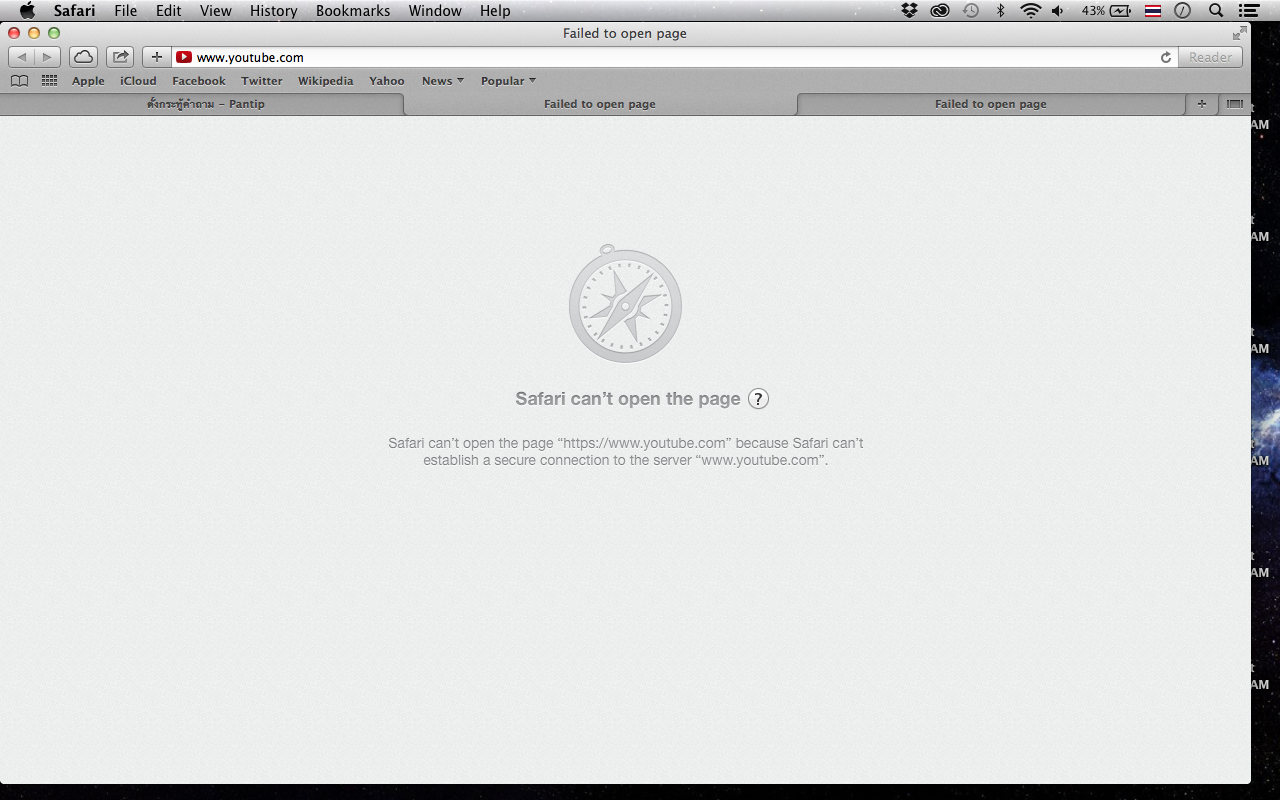Screen dimensions: 1280x800
Task: Click the YouTube favicon in address bar
Action: coord(184,58)
